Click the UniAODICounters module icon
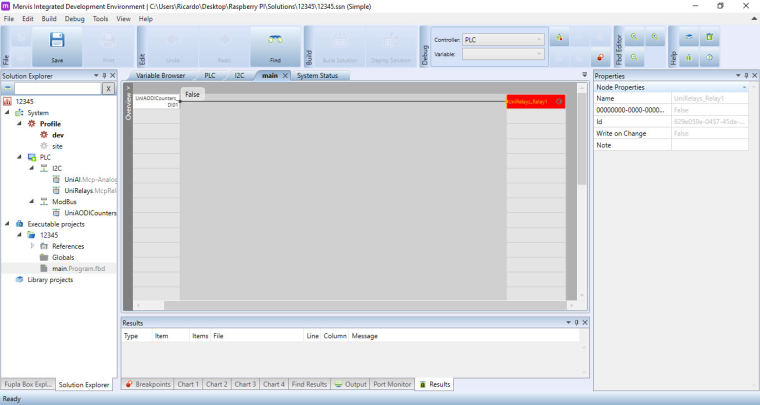This screenshot has height=405, width=760. point(57,212)
